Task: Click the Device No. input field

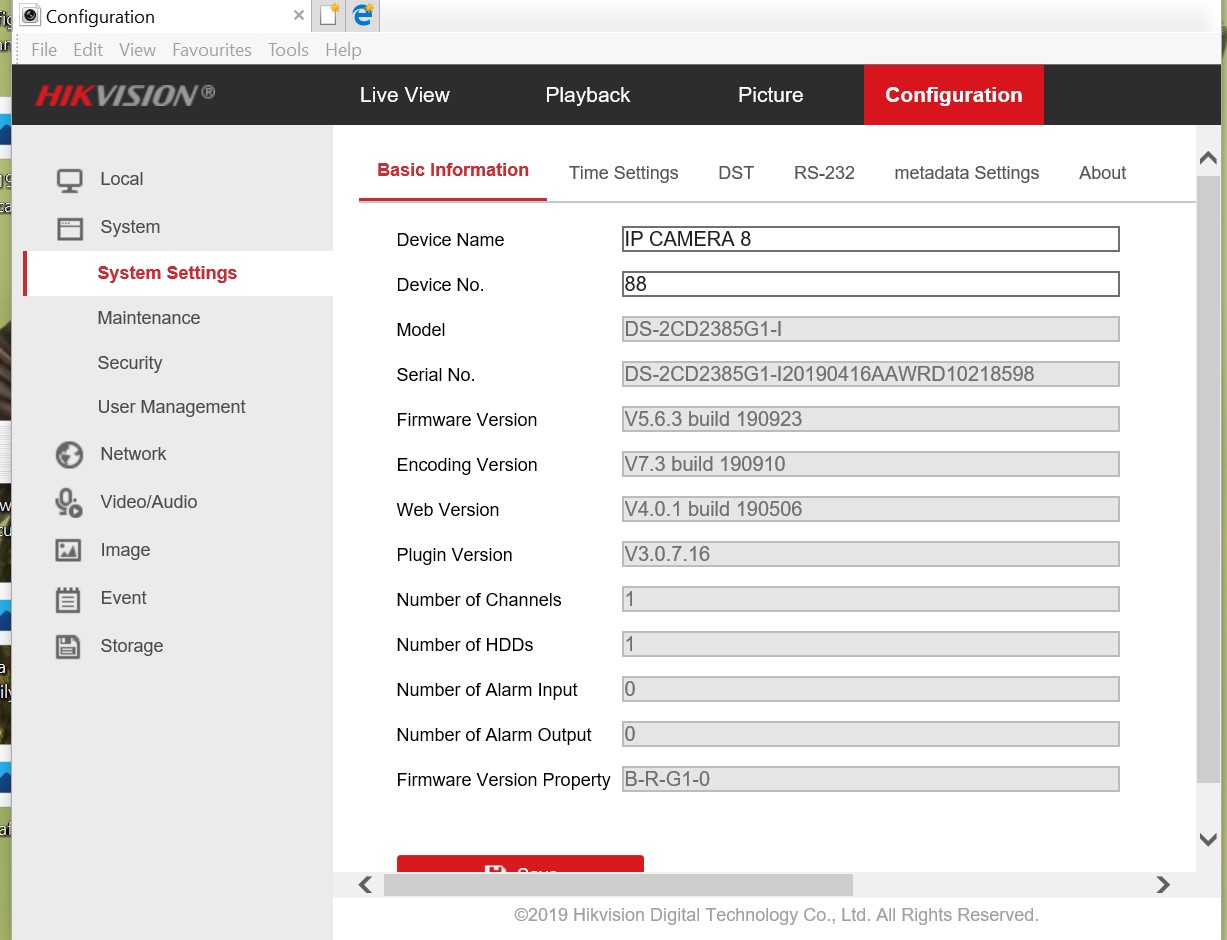Action: [x=869, y=284]
